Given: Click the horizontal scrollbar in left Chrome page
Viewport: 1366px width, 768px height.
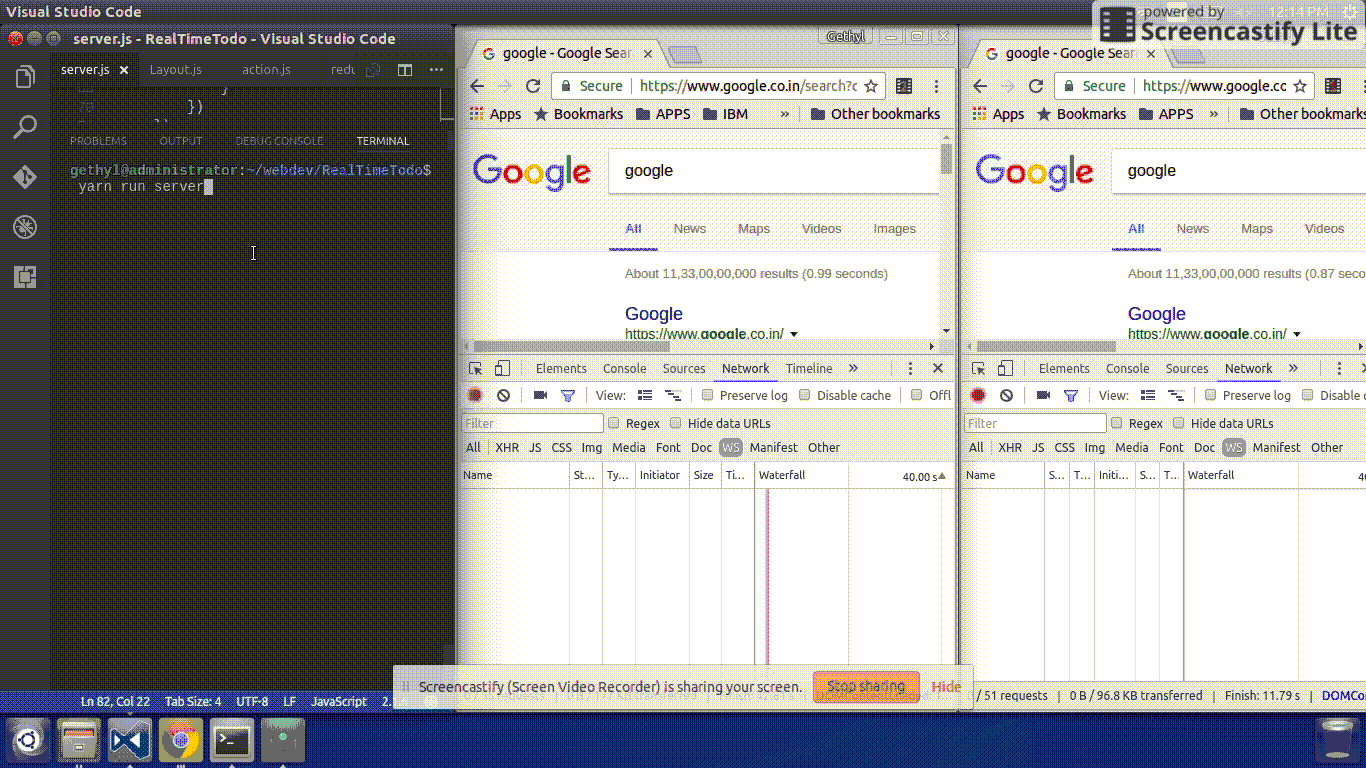Looking at the screenshot, I should coord(571,346).
